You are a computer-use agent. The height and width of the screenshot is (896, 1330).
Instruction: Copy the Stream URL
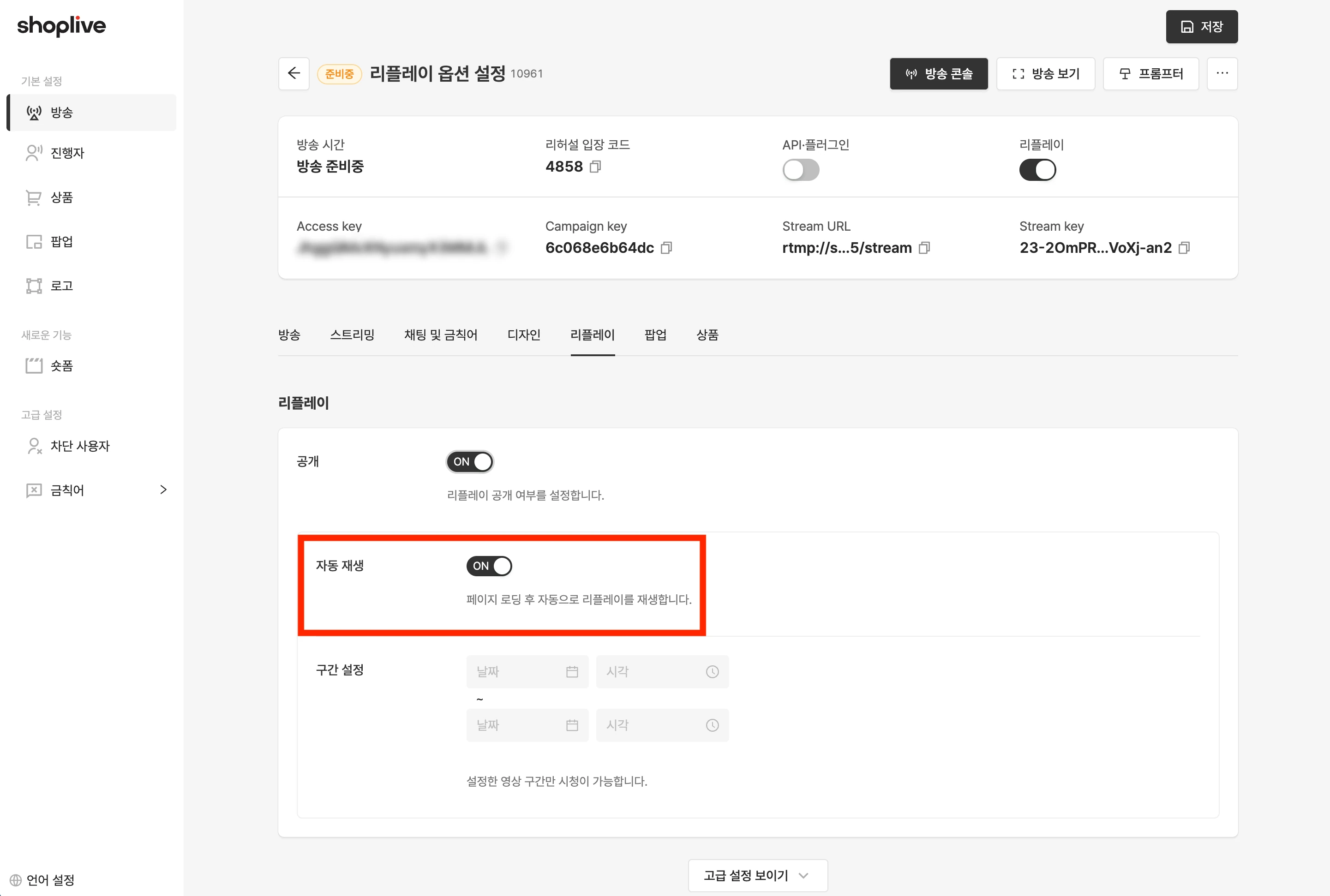pos(924,247)
